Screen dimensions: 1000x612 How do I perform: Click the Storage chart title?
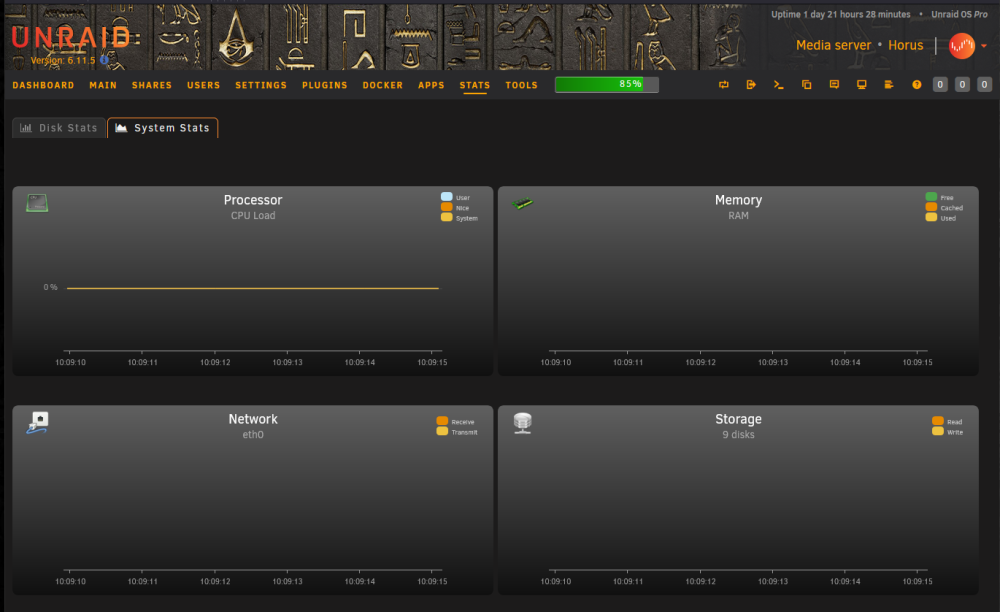point(739,419)
